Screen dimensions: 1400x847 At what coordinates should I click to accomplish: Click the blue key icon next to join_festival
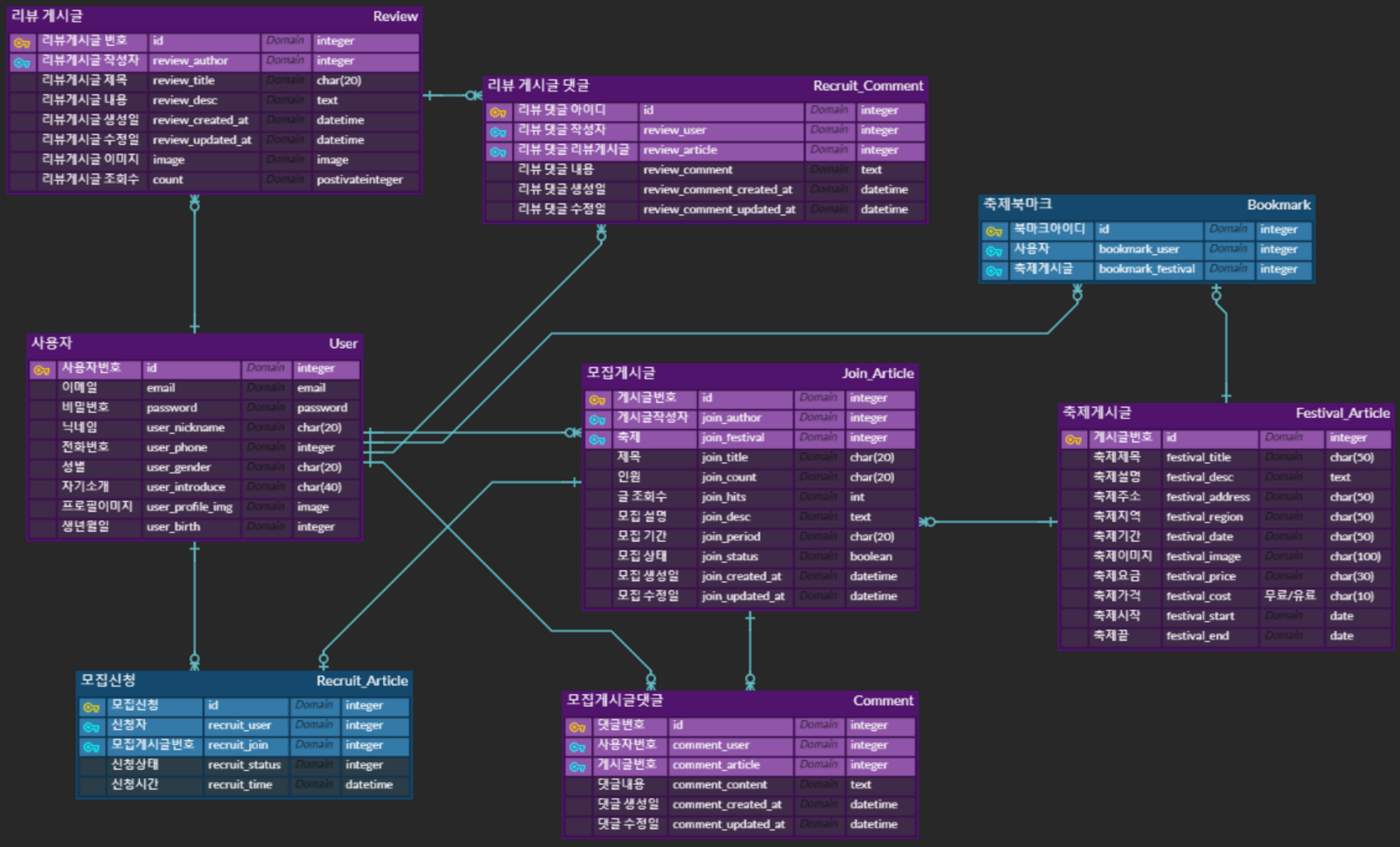pyautogui.click(x=596, y=439)
